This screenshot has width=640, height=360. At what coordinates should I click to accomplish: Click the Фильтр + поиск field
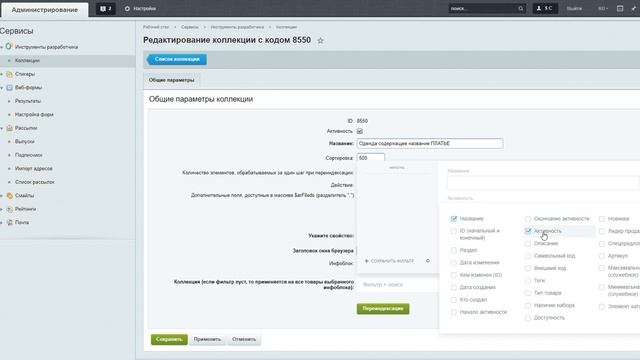coord(398,285)
